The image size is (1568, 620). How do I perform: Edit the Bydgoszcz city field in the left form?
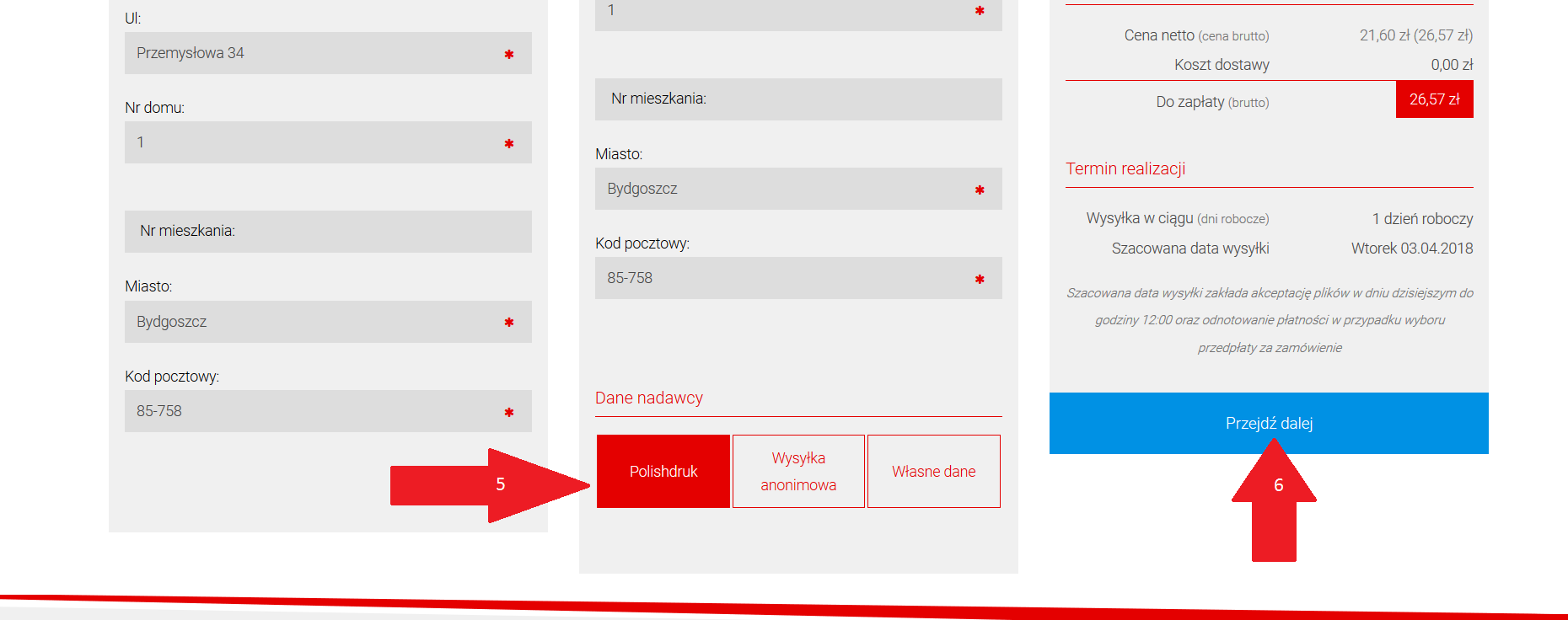pos(312,322)
